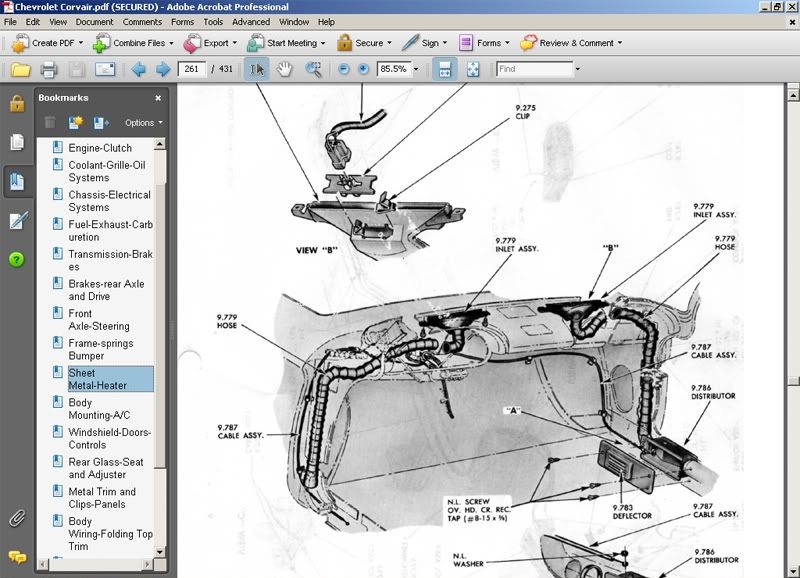Click the green How To help icon
This screenshot has height=578, width=800.
tap(16, 260)
